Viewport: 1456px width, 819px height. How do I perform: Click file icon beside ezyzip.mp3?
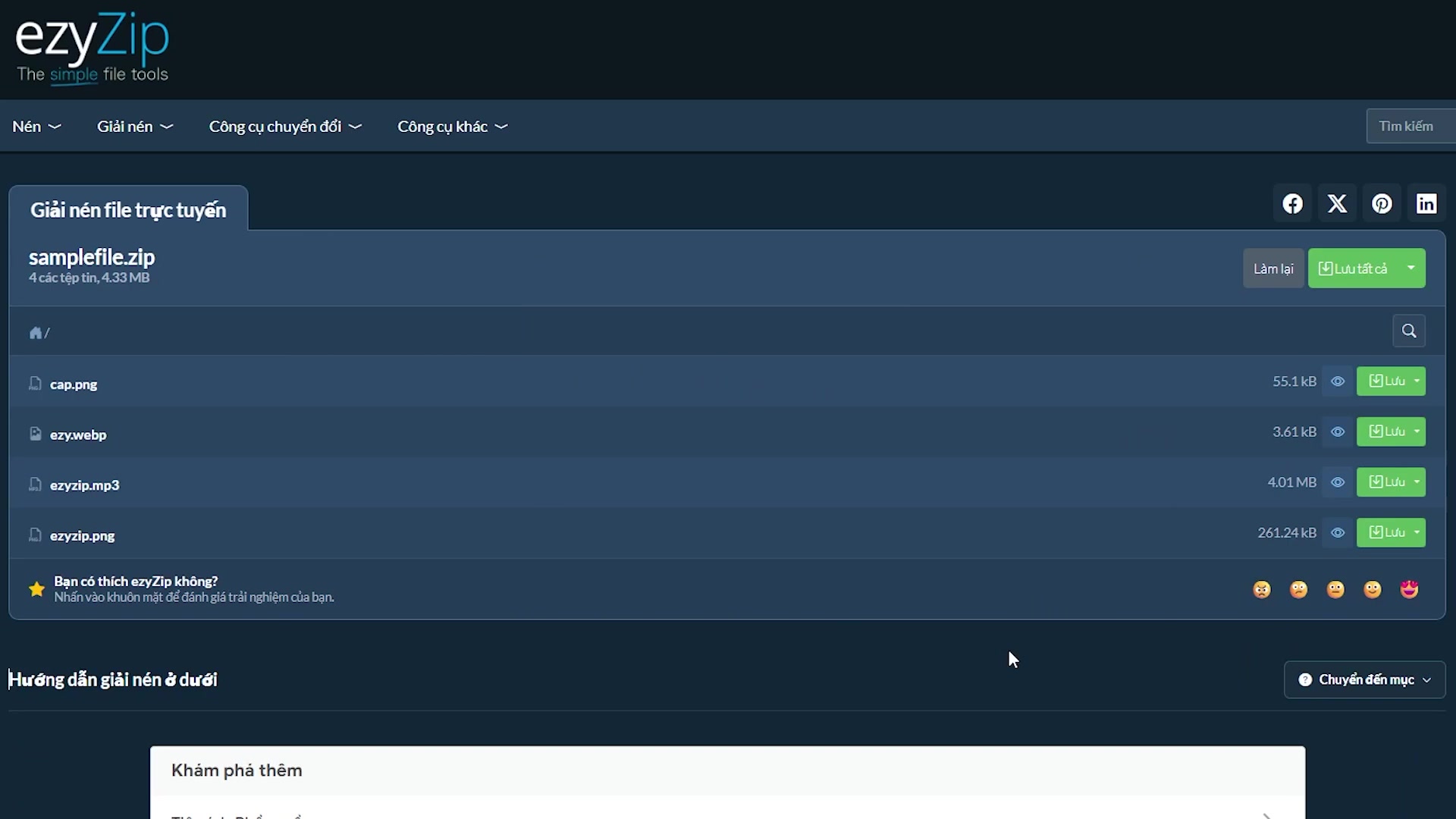[x=35, y=485]
